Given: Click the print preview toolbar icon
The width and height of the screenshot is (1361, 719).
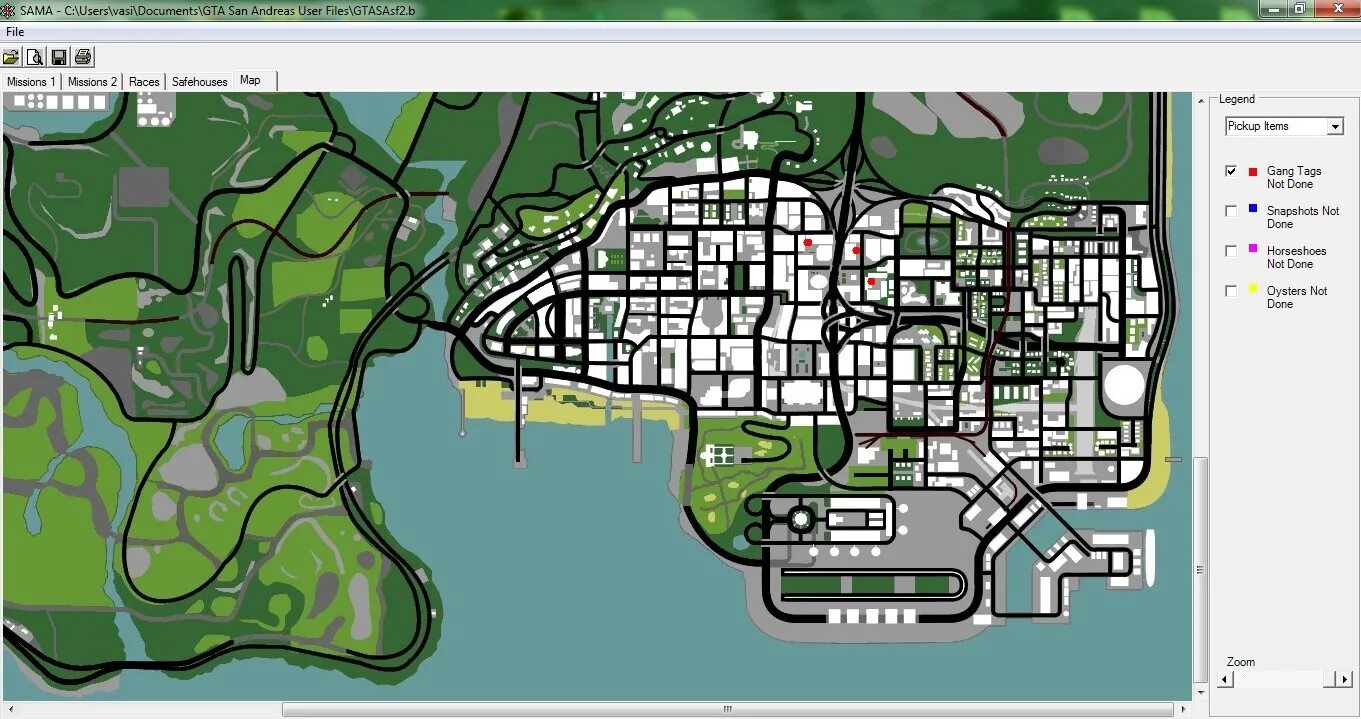Looking at the screenshot, I should pos(35,57).
